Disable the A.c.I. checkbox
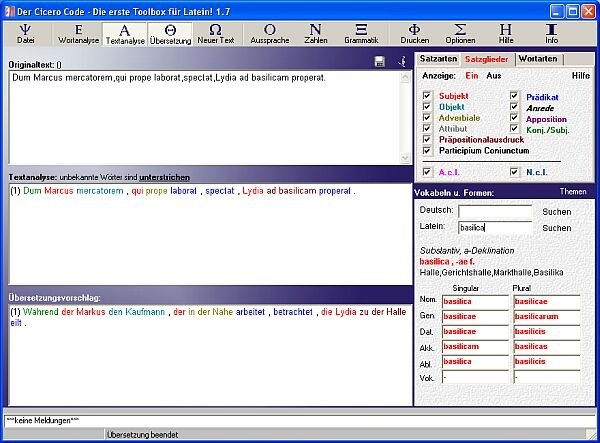Image resolution: width=600 pixels, height=443 pixels. [428, 171]
